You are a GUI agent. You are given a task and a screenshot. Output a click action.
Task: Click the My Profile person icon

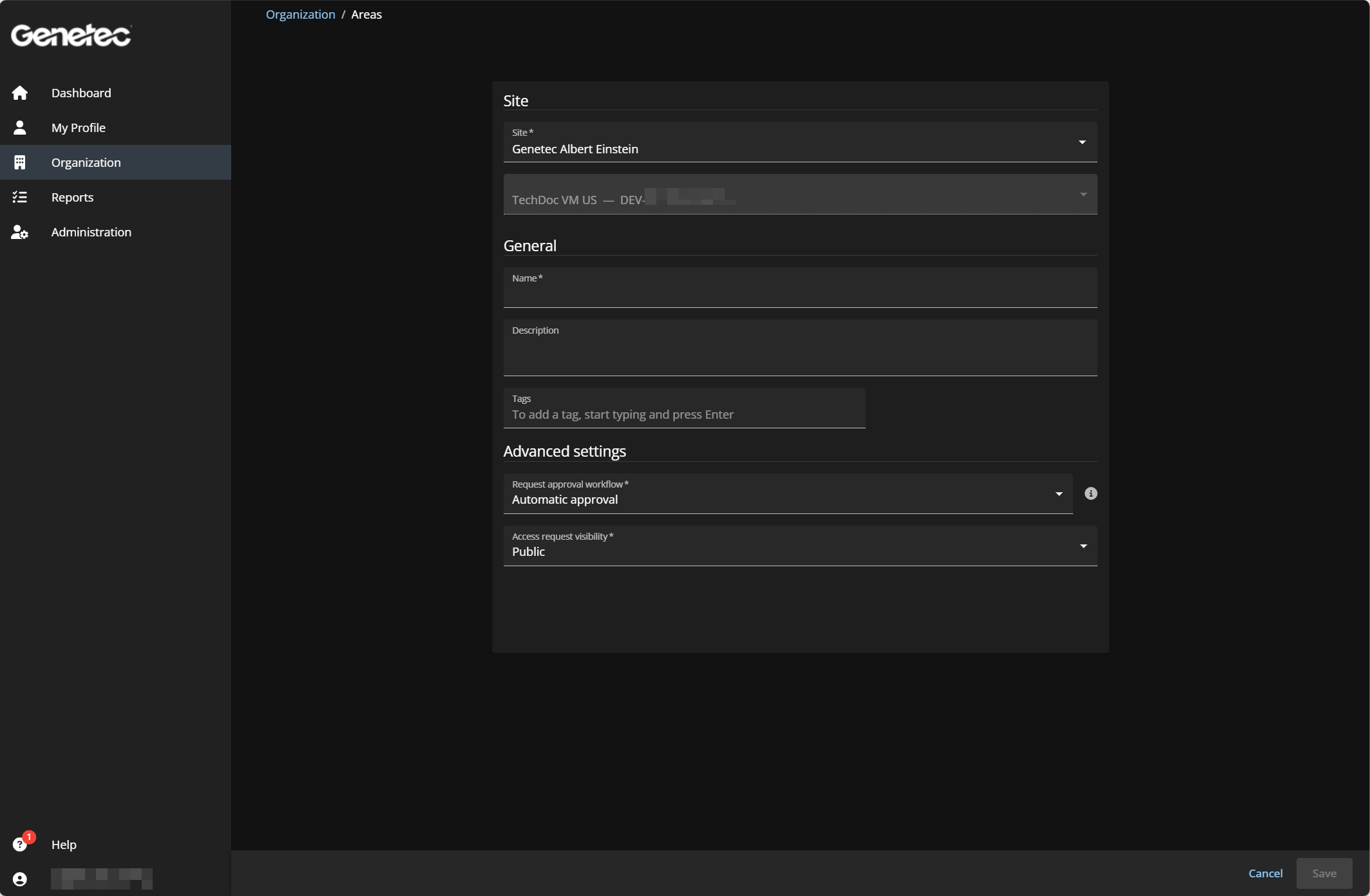(x=20, y=128)
